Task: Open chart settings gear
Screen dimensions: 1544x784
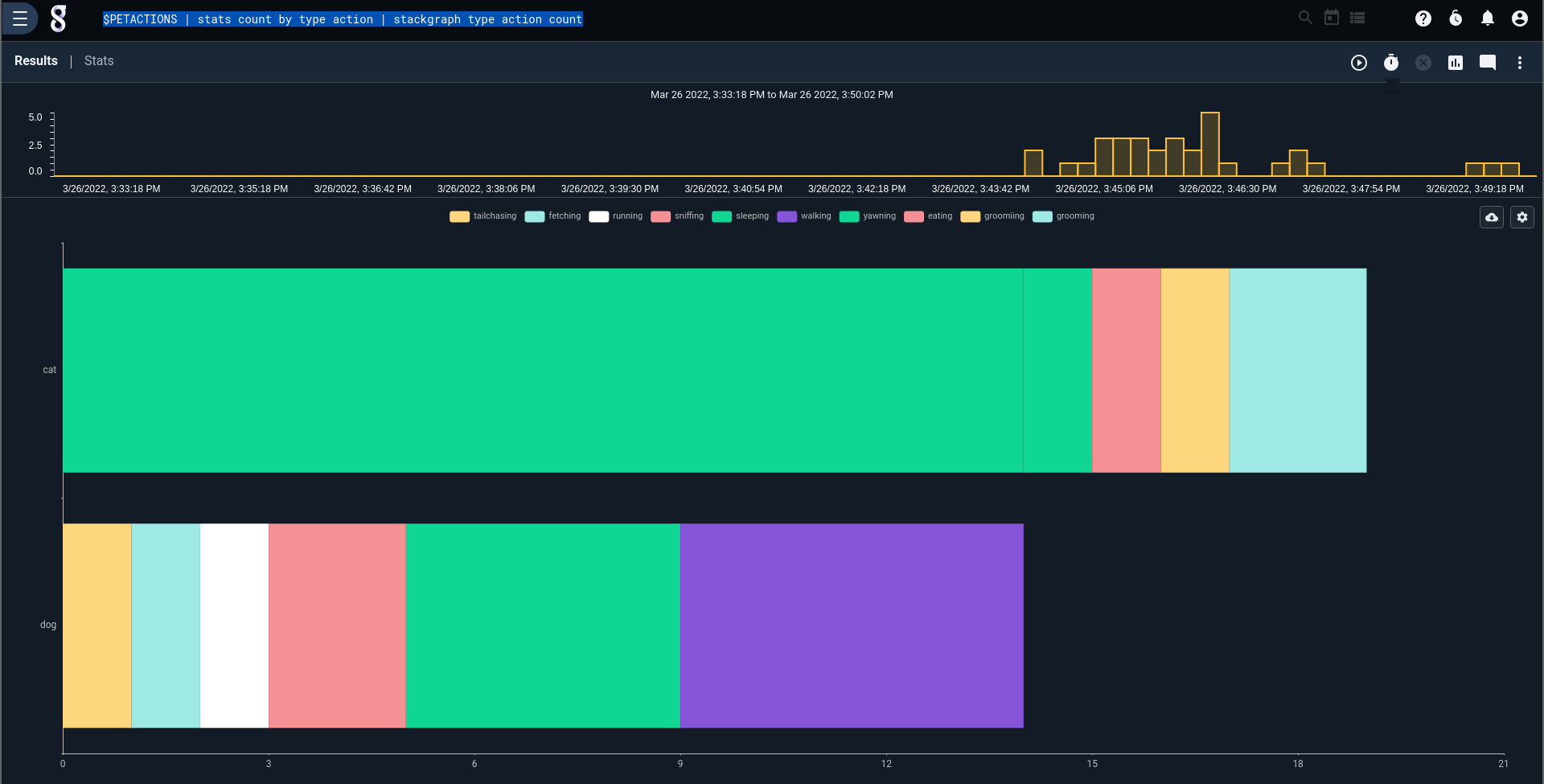Action: click(1521, 217)
